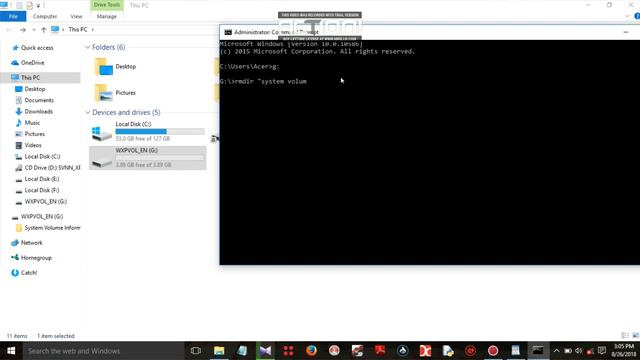This screenshot has width=640, height=360.
Task: Show hidden system tray icons
Action: coord(556,351)
